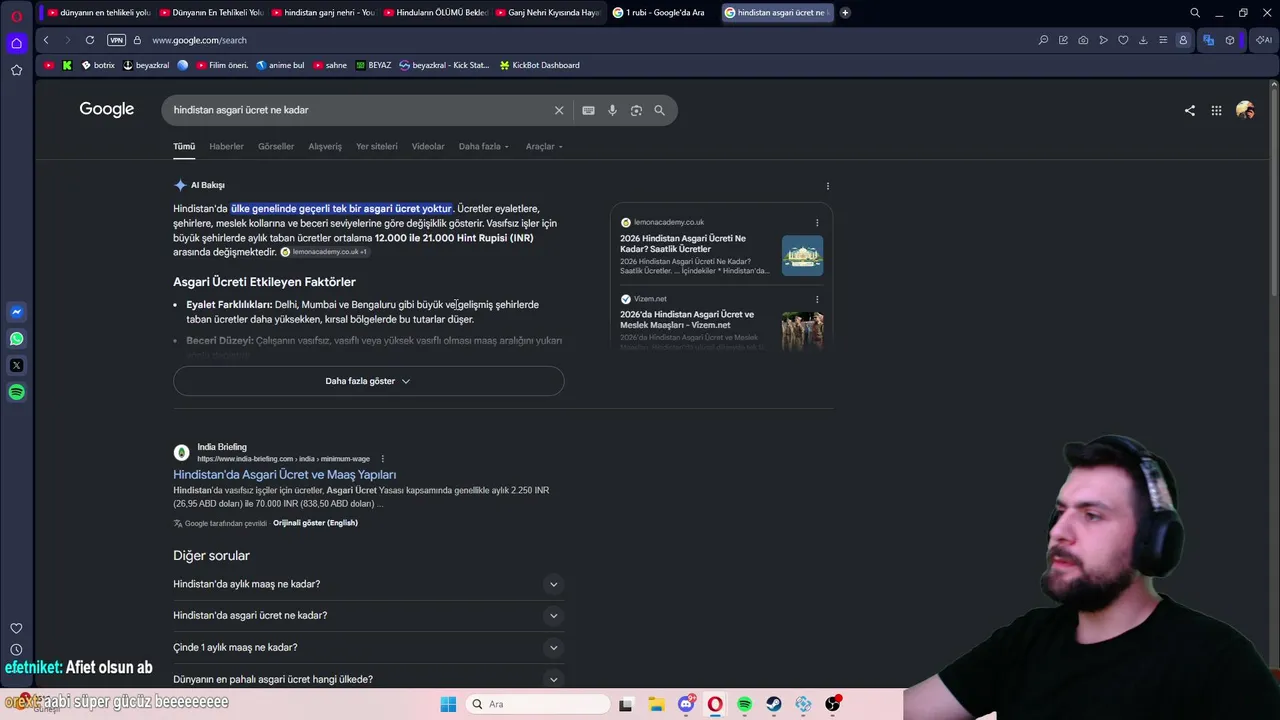Toggle the VPN badge in address bar
The height and width of the screenshot is (720, 1280).
(117, 40)
